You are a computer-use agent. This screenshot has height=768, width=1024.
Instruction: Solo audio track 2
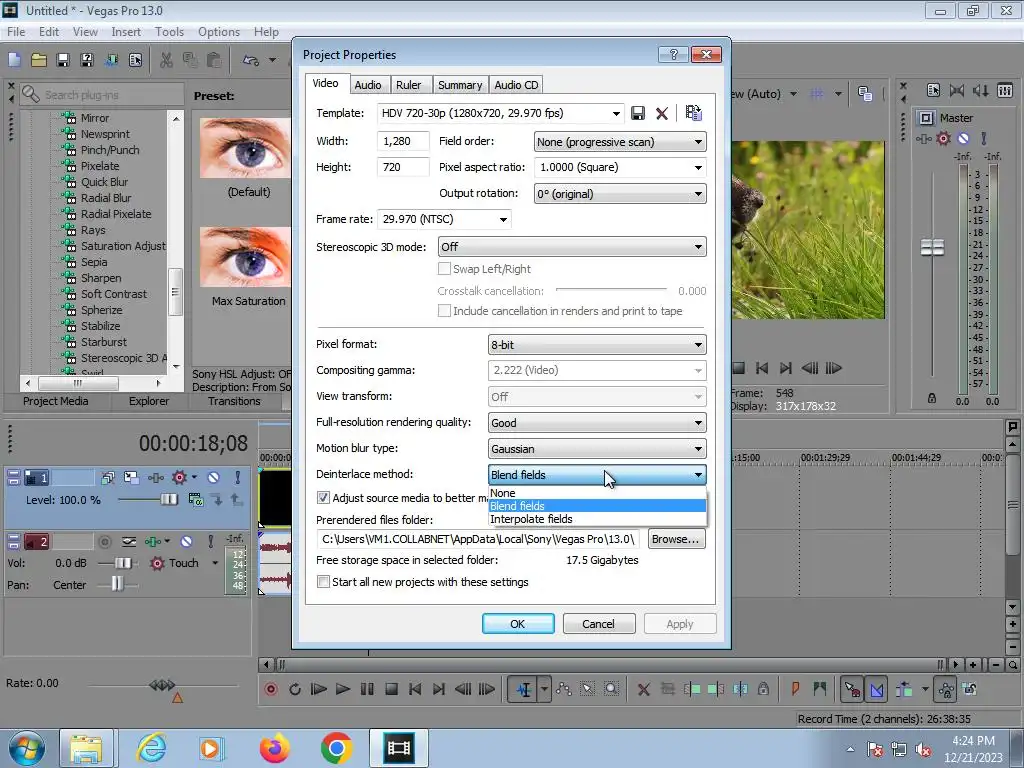tap(210, 541)
